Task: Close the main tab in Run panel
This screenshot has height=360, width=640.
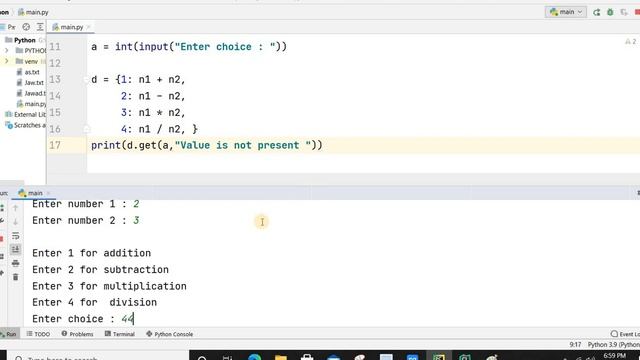Action: point(48,193)
